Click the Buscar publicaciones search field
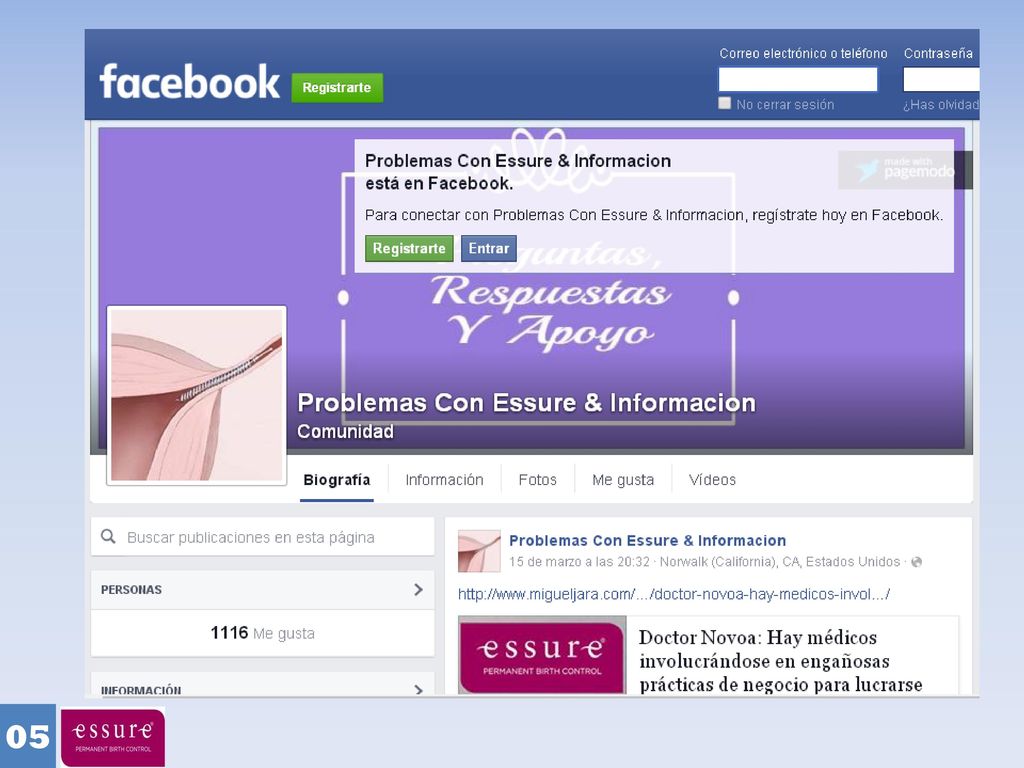1024x768 pixels. coord(263,537)
